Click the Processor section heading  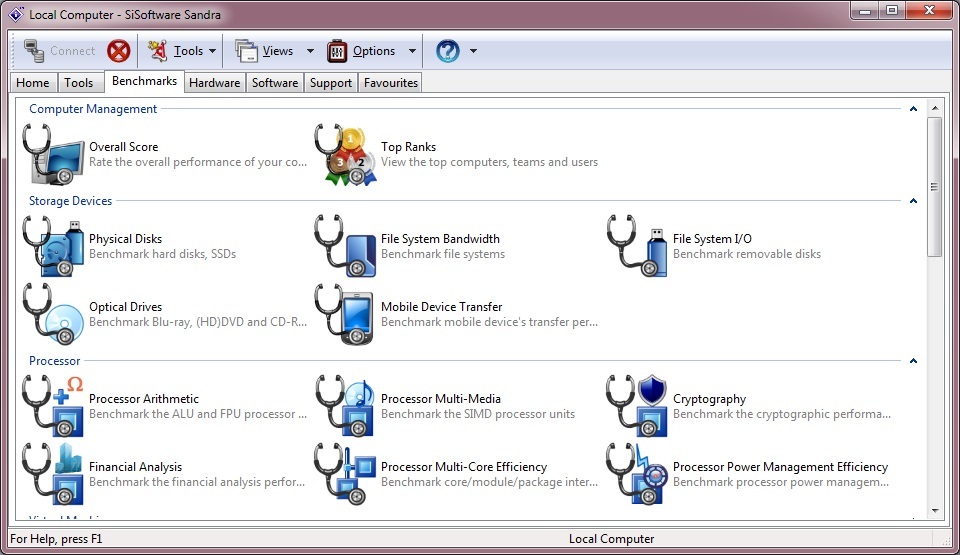(x=54, y=361)
